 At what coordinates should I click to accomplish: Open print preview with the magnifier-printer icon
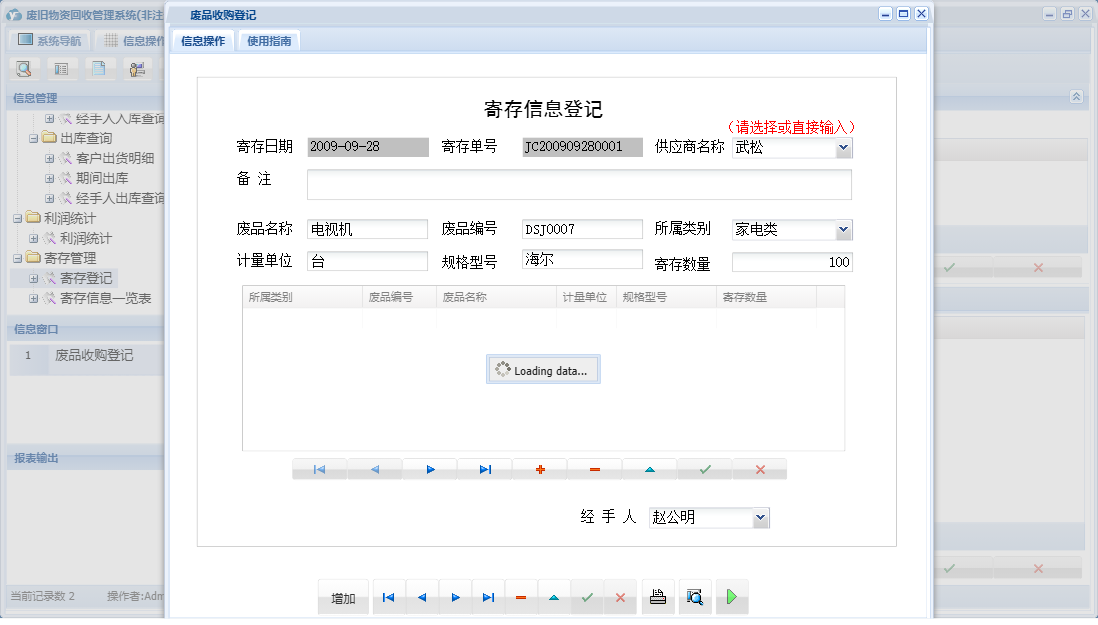tap(695, 596)
